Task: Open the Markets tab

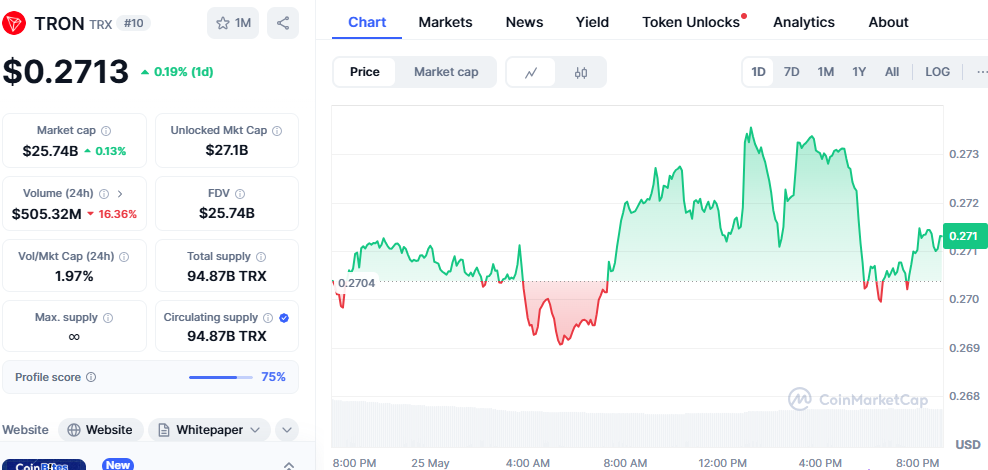Action: (x=445, y=23)
